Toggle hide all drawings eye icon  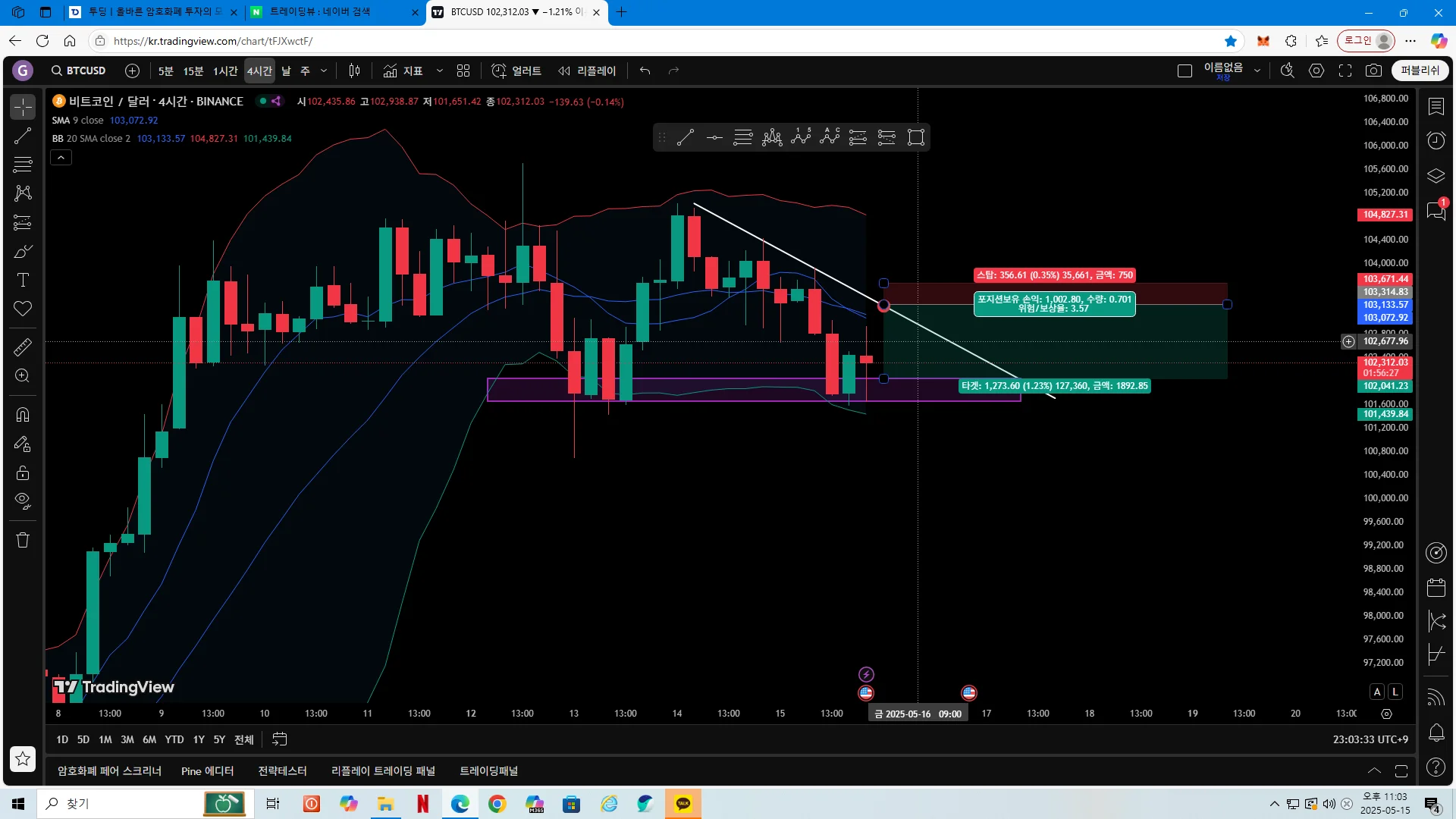[x=23, y=500]
